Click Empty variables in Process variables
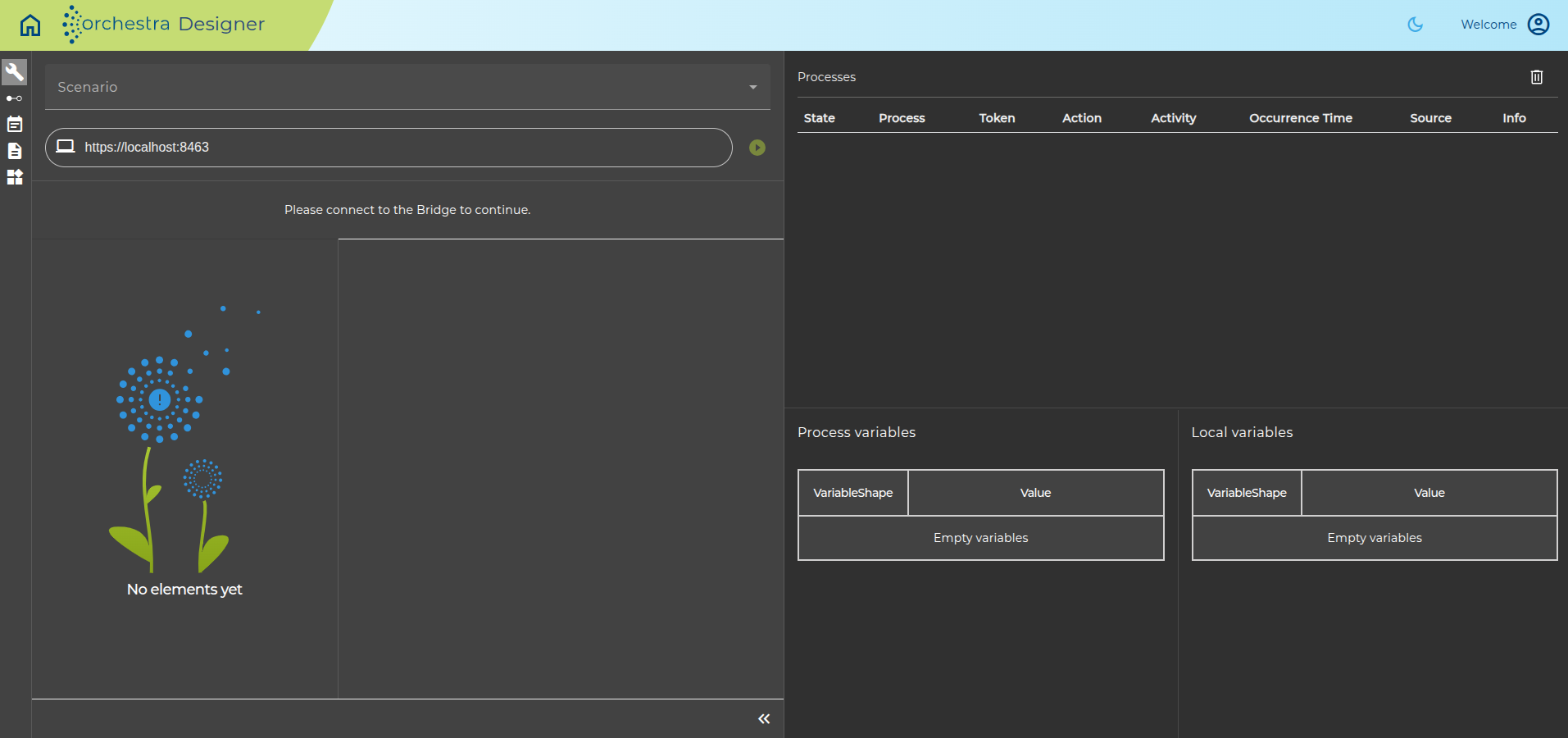The image size is (1568, 738). (981, 538)
